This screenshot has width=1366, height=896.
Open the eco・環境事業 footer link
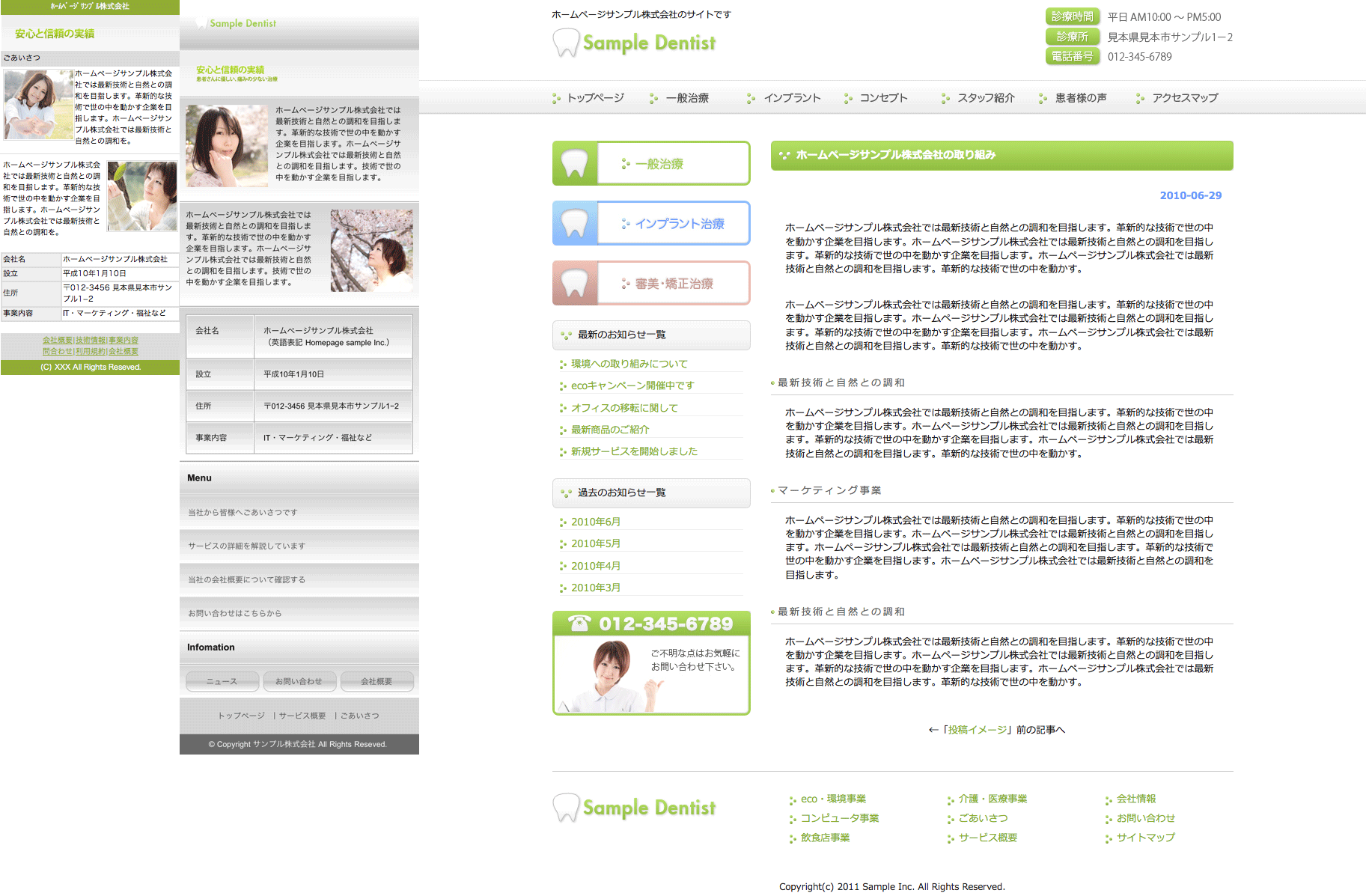tap(833, 799)
